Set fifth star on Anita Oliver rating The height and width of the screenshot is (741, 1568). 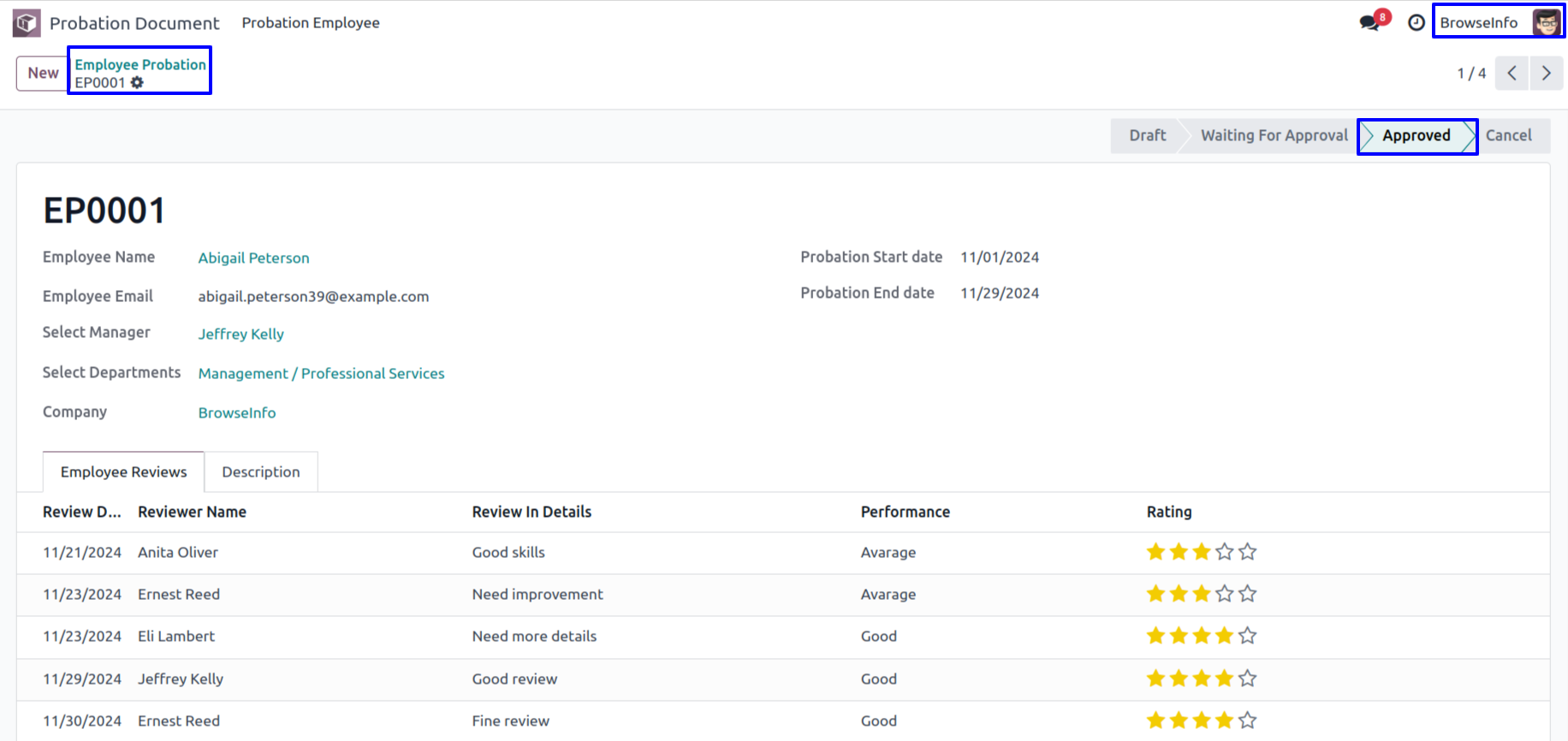(1248, 552)
